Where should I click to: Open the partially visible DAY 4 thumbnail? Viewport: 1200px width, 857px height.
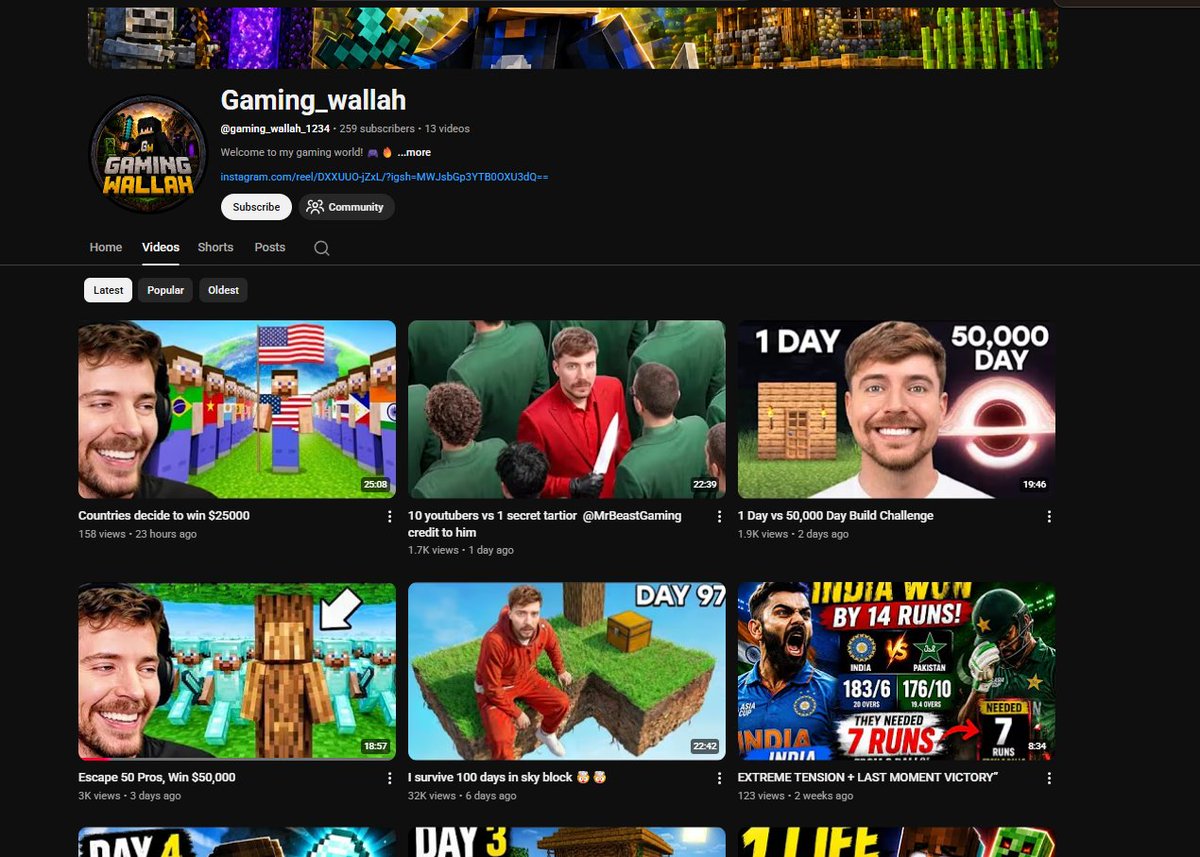tap(237, 842)
